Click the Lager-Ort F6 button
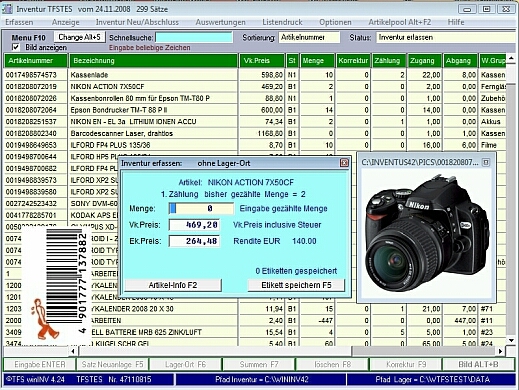This screenshot has width=519, height=390. tap(186, 364)
